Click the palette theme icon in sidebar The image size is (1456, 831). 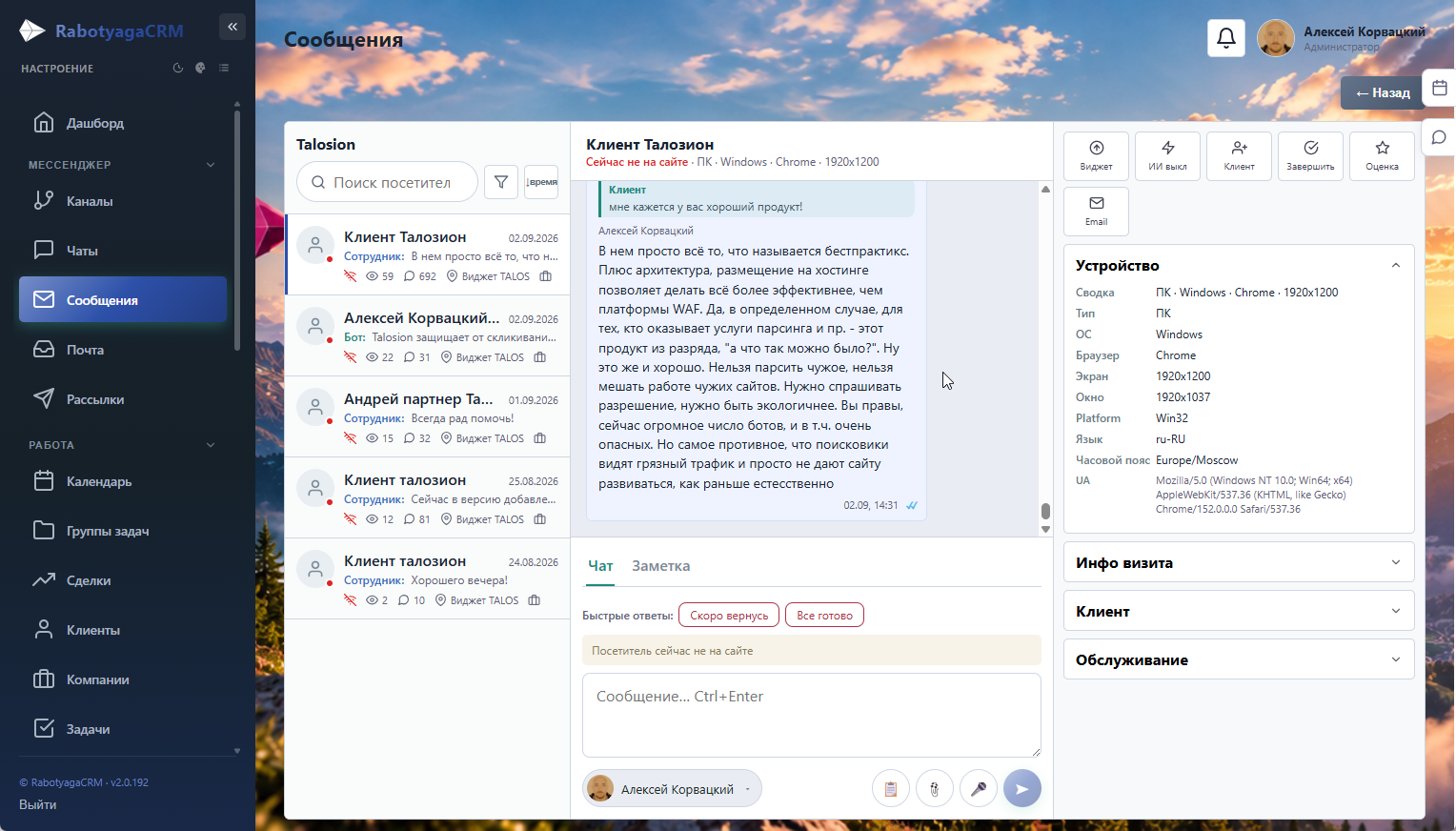200,69
